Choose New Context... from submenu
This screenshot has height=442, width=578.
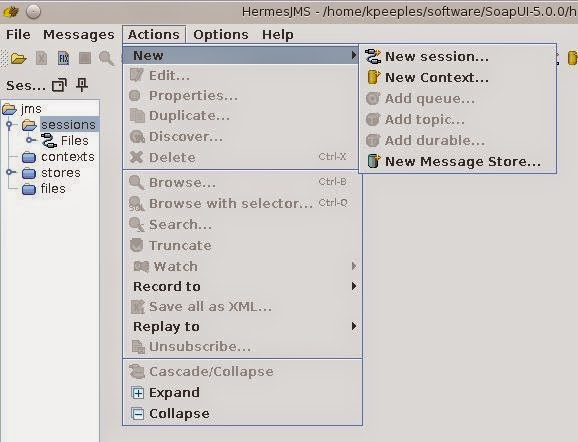tap(457, 77)
